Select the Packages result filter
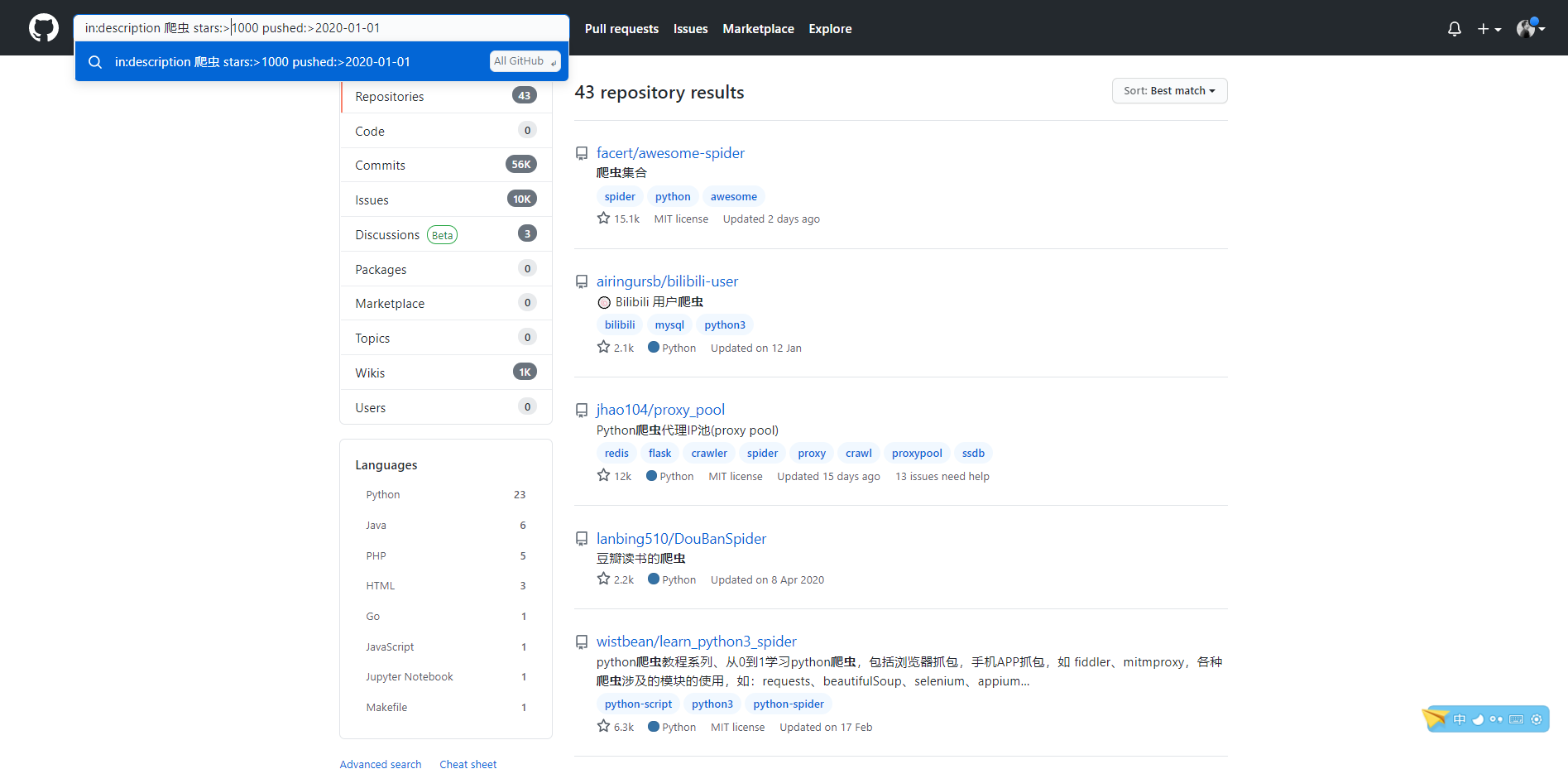The width and height of the screenshot is (1568, 769). [x=446, y=269]
